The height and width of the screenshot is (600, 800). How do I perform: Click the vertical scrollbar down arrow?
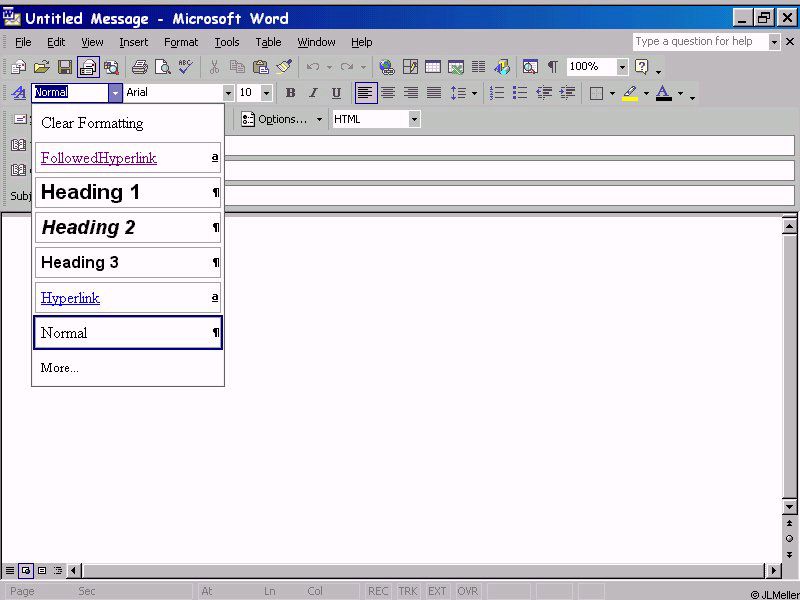[x=789, y=507]
